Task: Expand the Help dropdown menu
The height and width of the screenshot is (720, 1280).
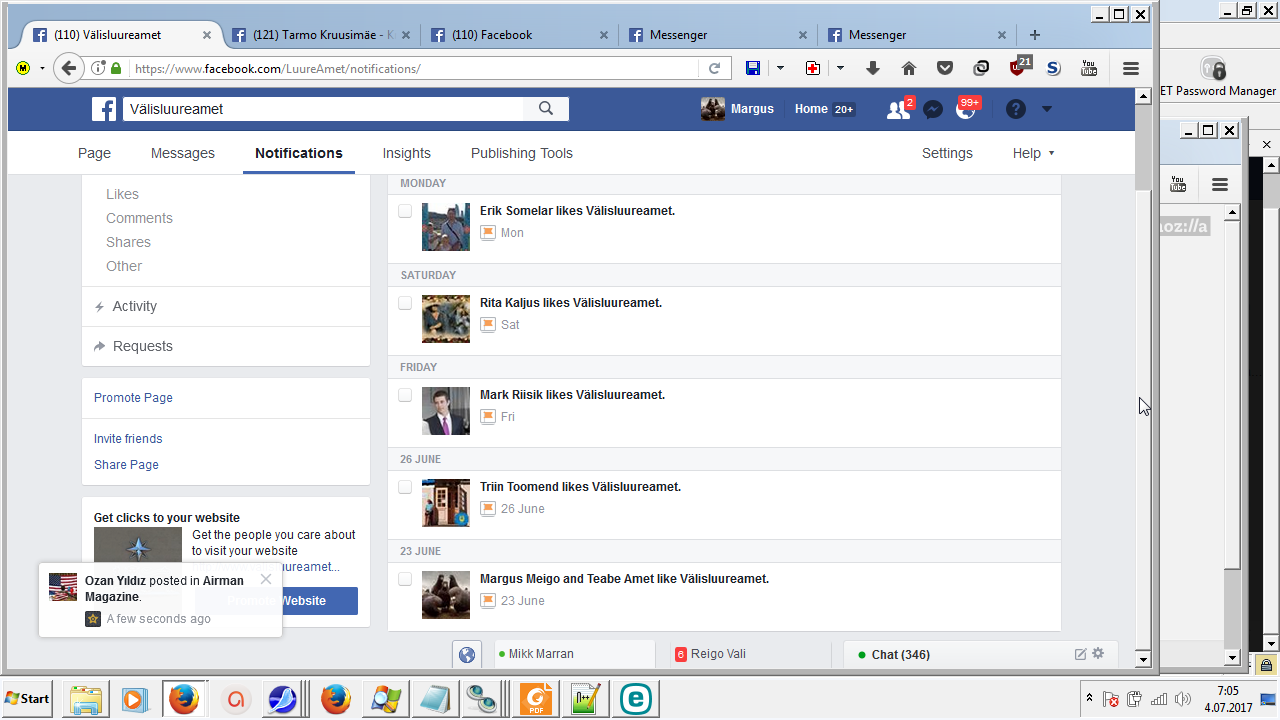Action: click(1033, 153)
